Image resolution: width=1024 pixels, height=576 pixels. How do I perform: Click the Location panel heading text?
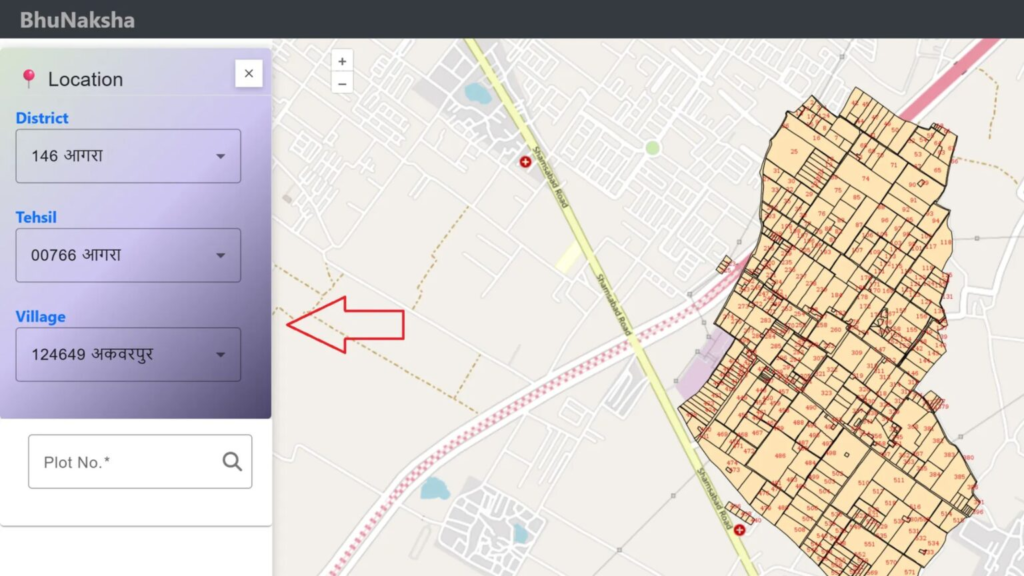pyautogui.click(x=86, y=79)
